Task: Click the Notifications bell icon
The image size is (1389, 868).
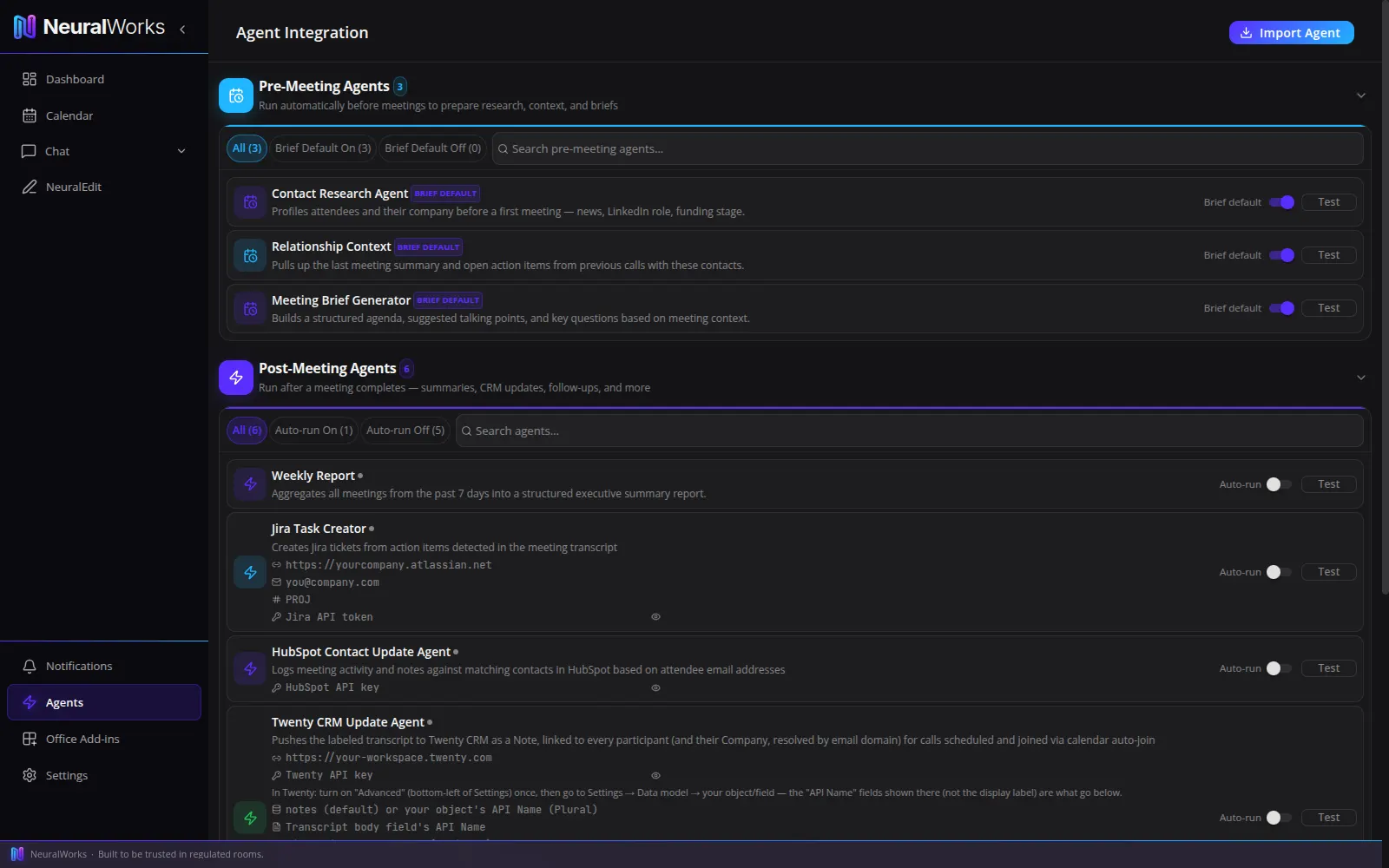Action: coord(30,666)
